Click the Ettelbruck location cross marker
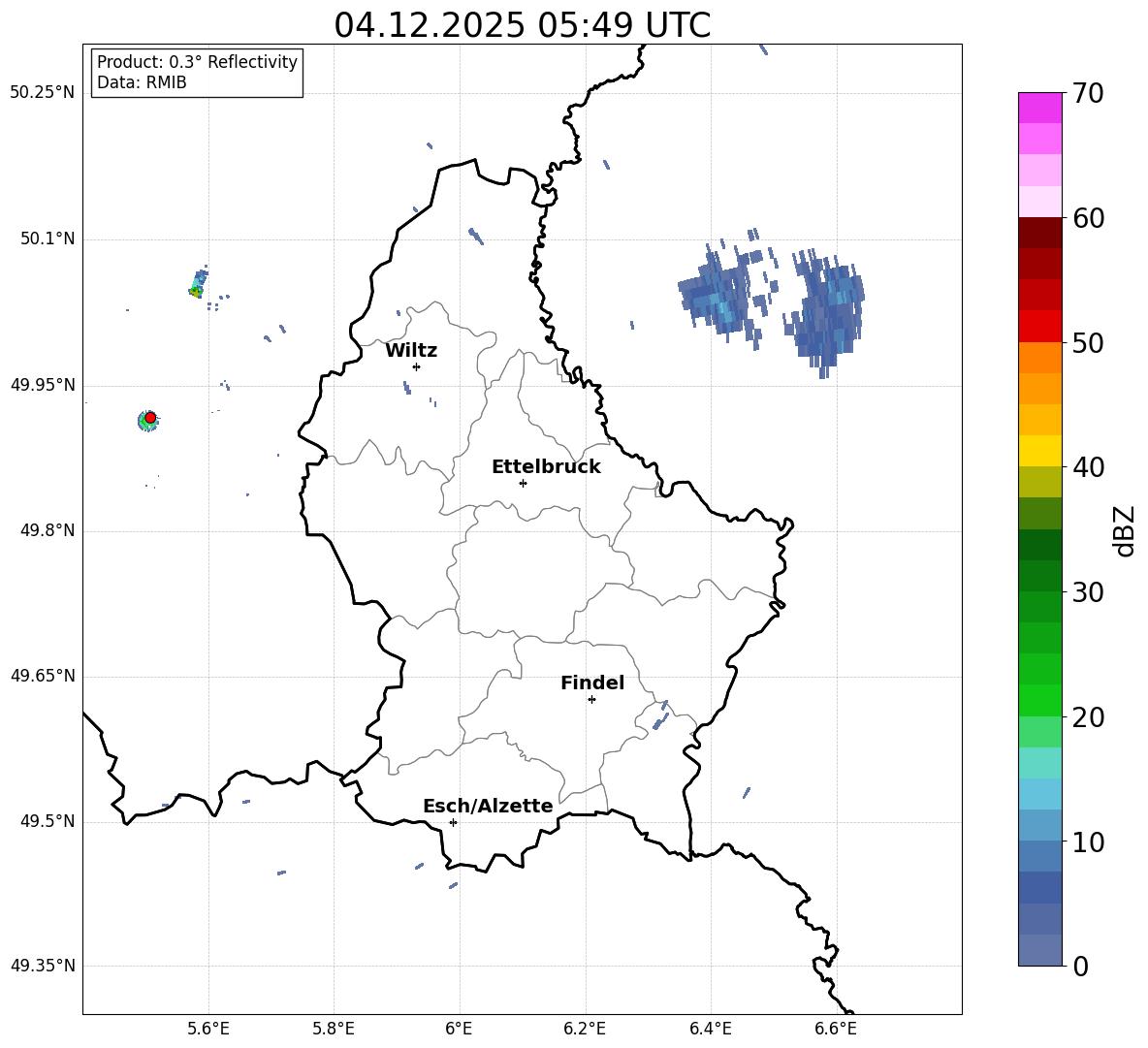Viewport: 1148px width, 1048px height. click(x=523, y=483)
